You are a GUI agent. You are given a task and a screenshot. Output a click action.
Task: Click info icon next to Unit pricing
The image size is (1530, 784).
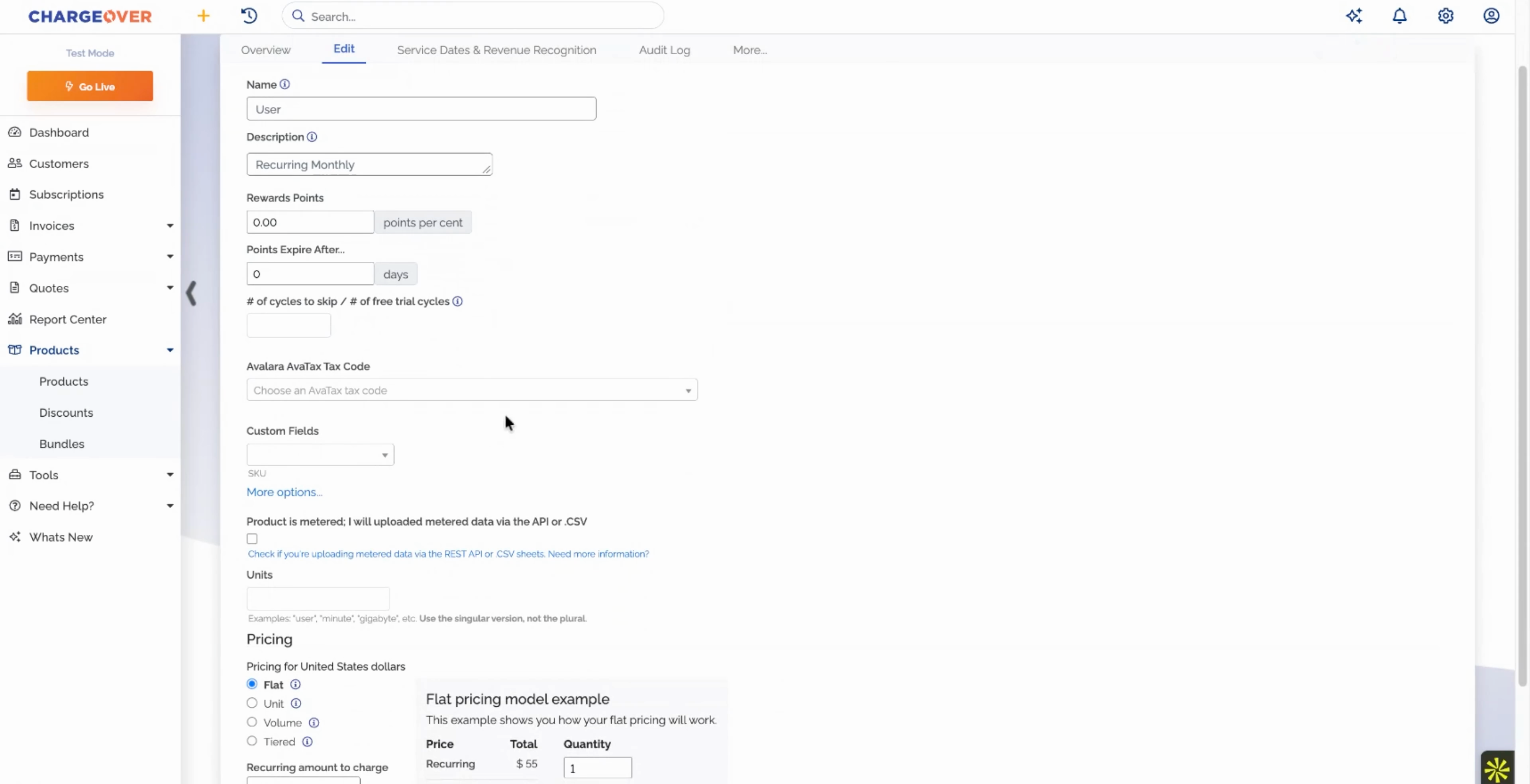[x=296, y=703]
